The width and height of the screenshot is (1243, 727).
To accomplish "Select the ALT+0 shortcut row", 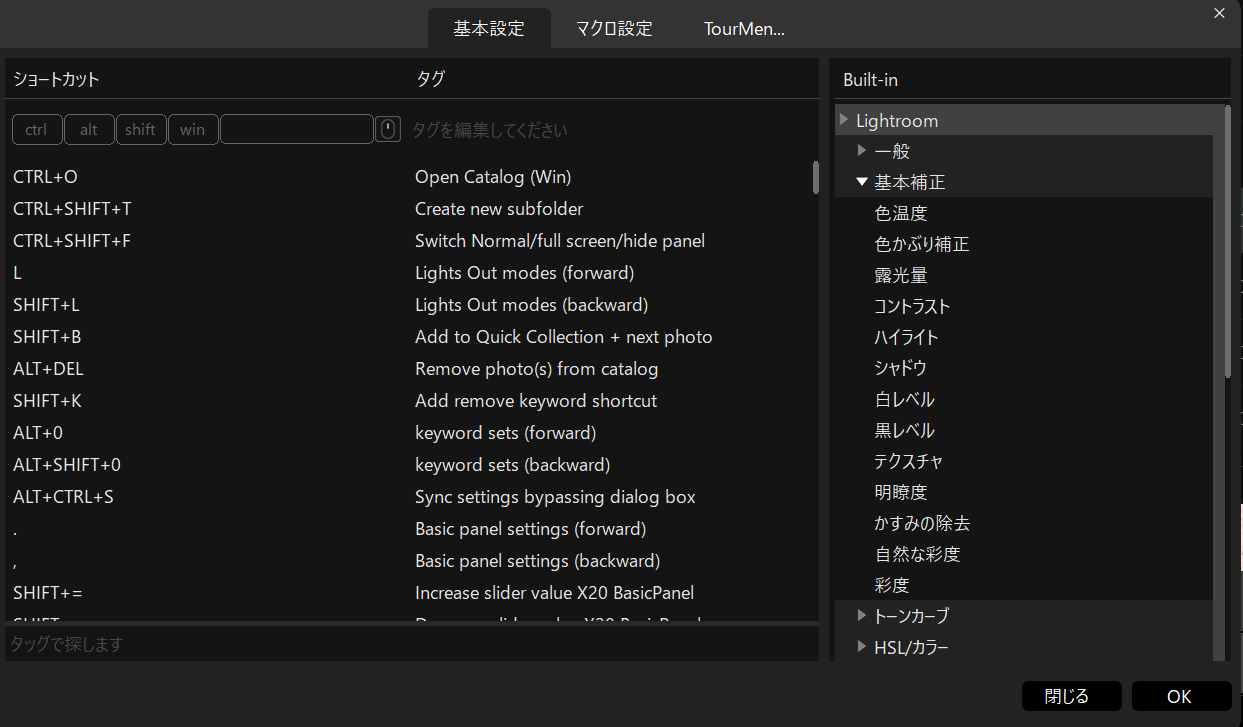I will click(x=38, y=433).
